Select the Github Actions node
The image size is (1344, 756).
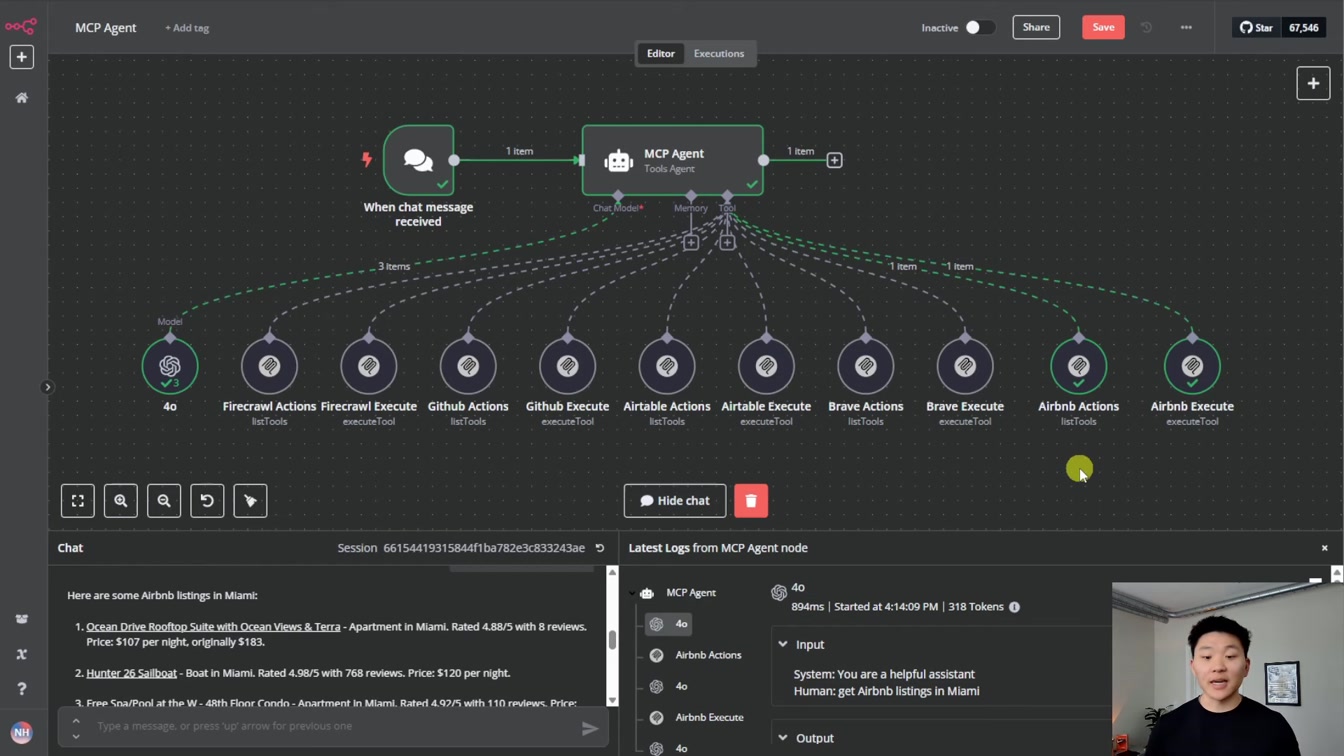468,366
